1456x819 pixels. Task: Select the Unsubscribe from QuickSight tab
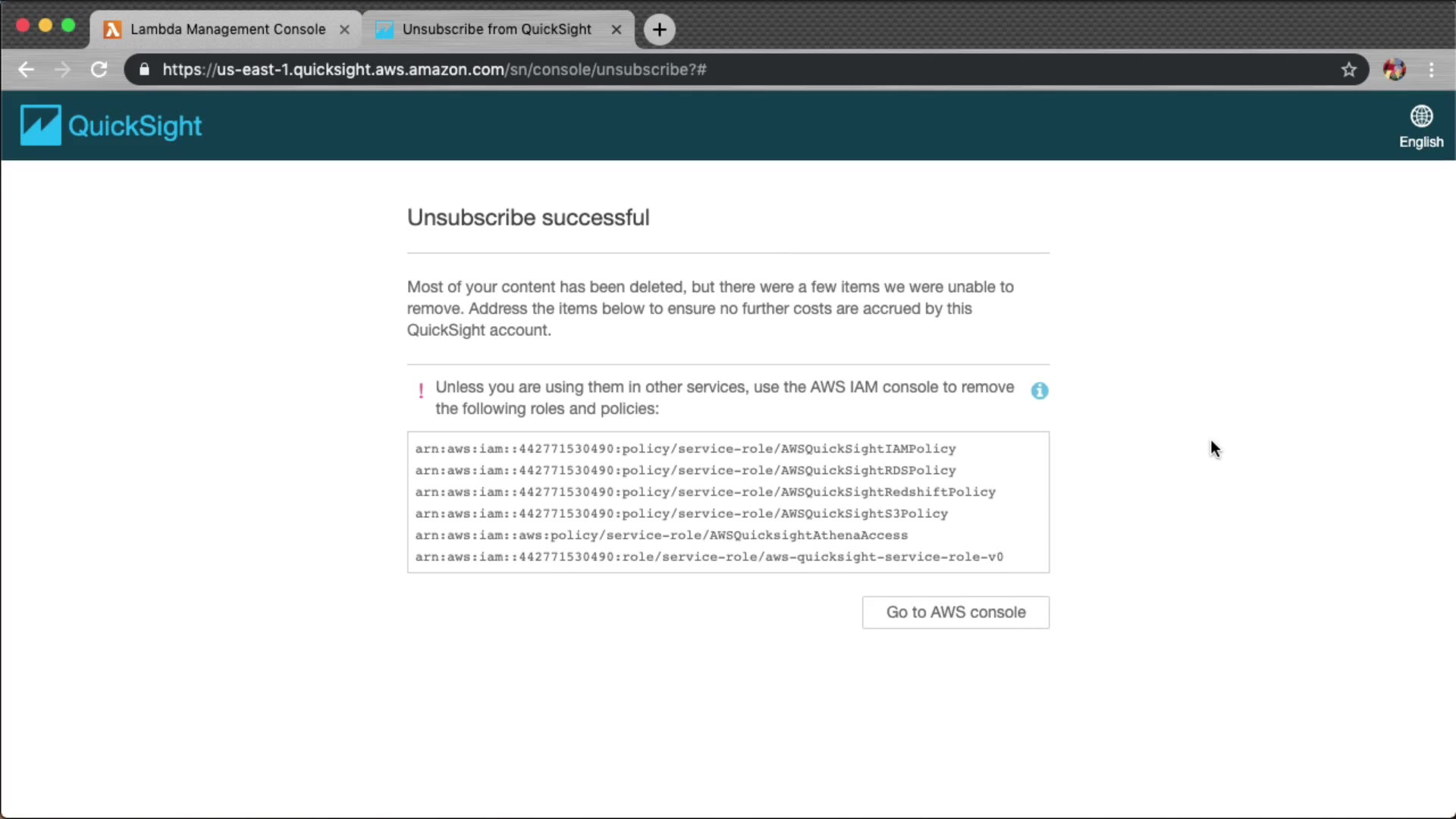coord(496,30)
